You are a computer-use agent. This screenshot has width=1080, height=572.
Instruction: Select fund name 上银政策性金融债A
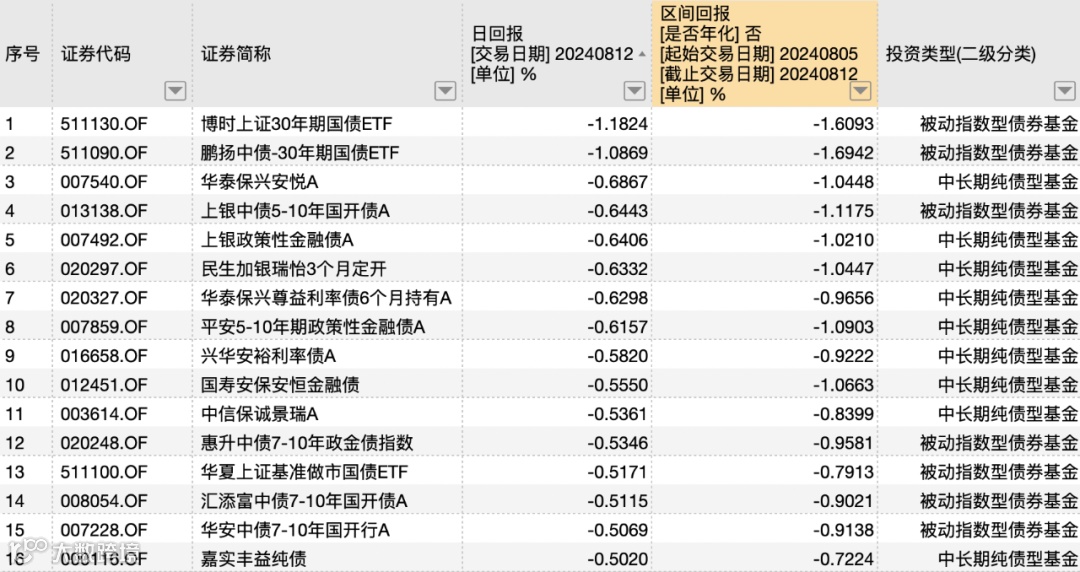pos(277,240)
